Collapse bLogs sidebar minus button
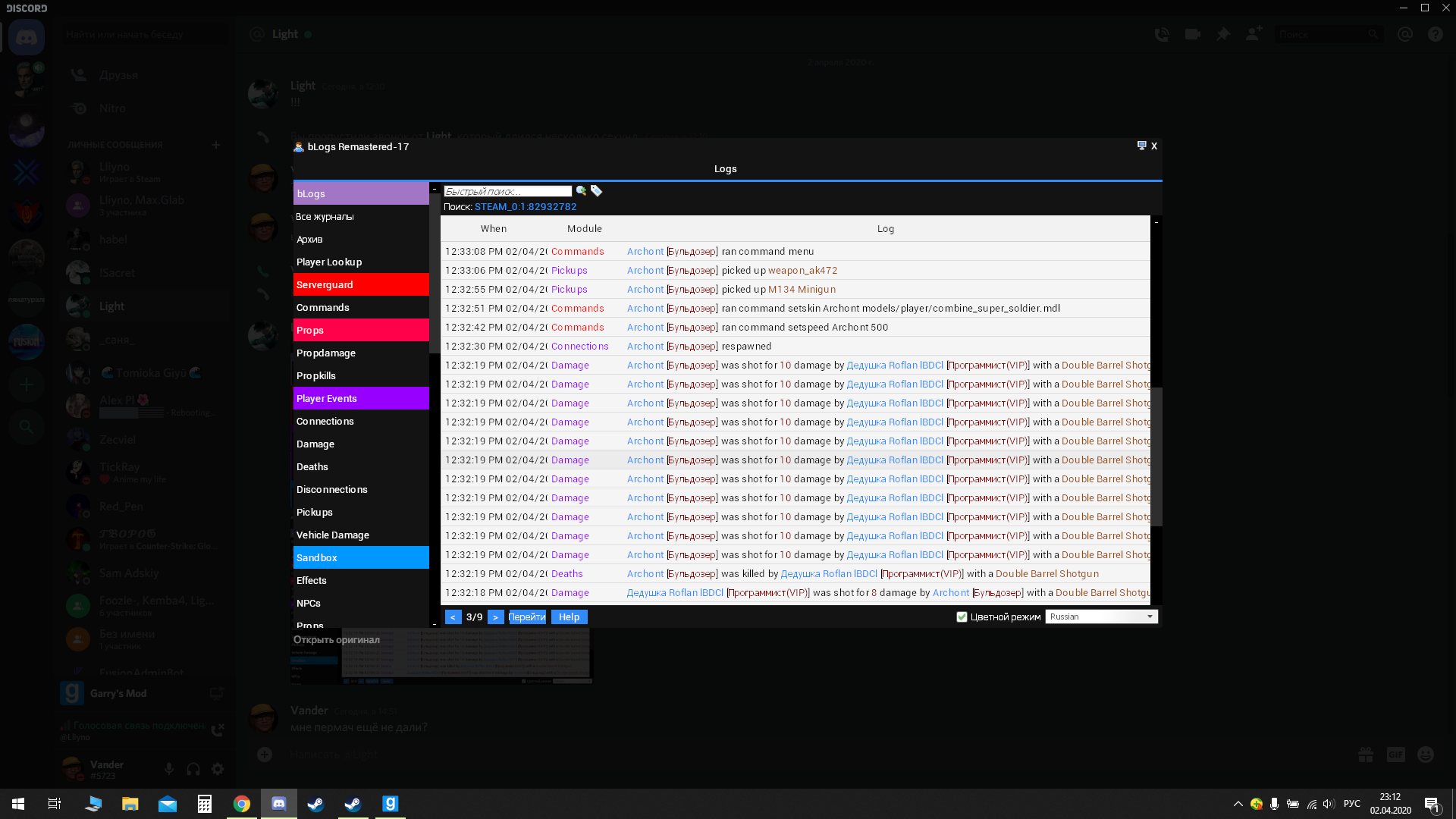The image size is (1456, 819). 435,189
